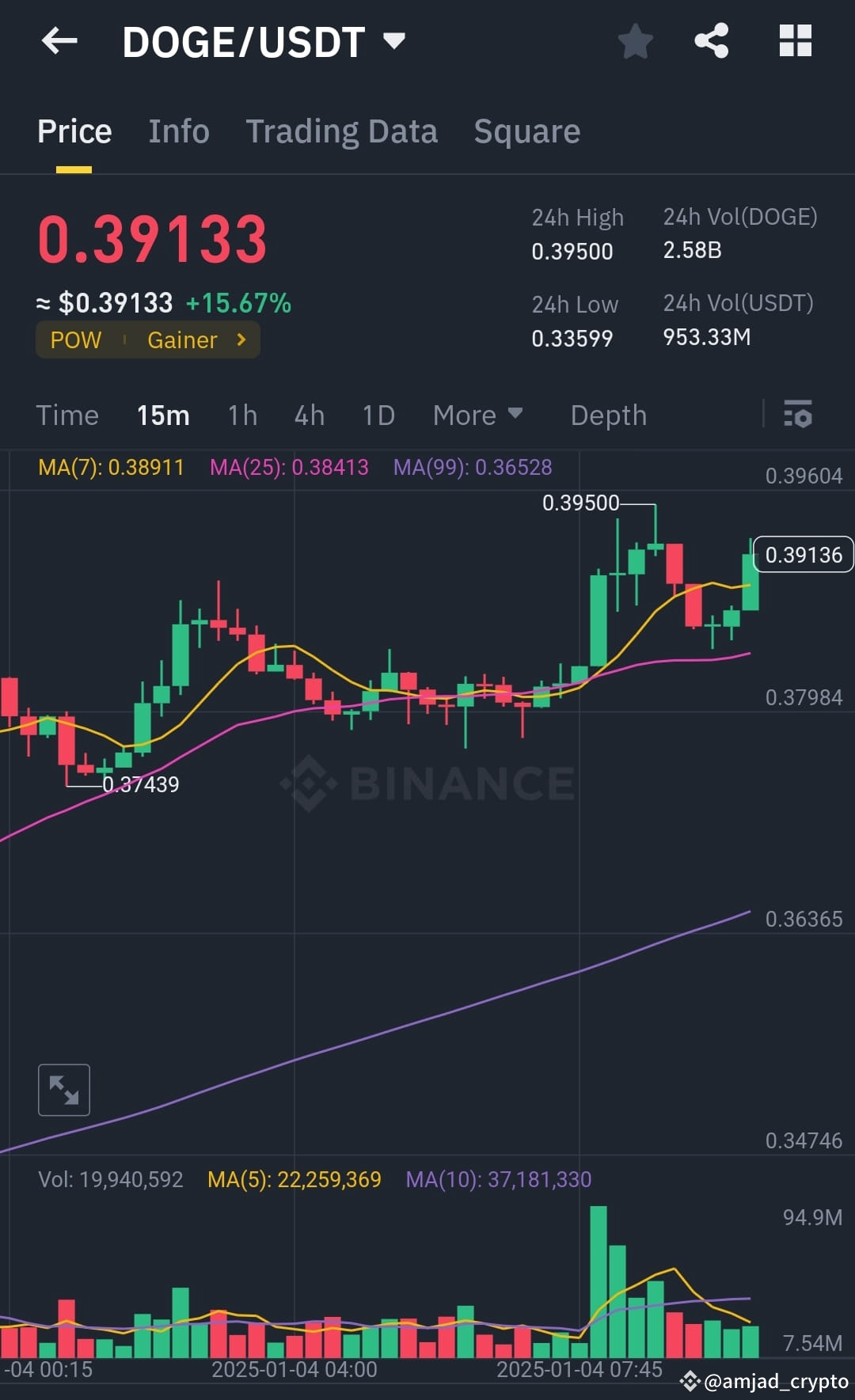Select the Info section

tap(178, 131)
